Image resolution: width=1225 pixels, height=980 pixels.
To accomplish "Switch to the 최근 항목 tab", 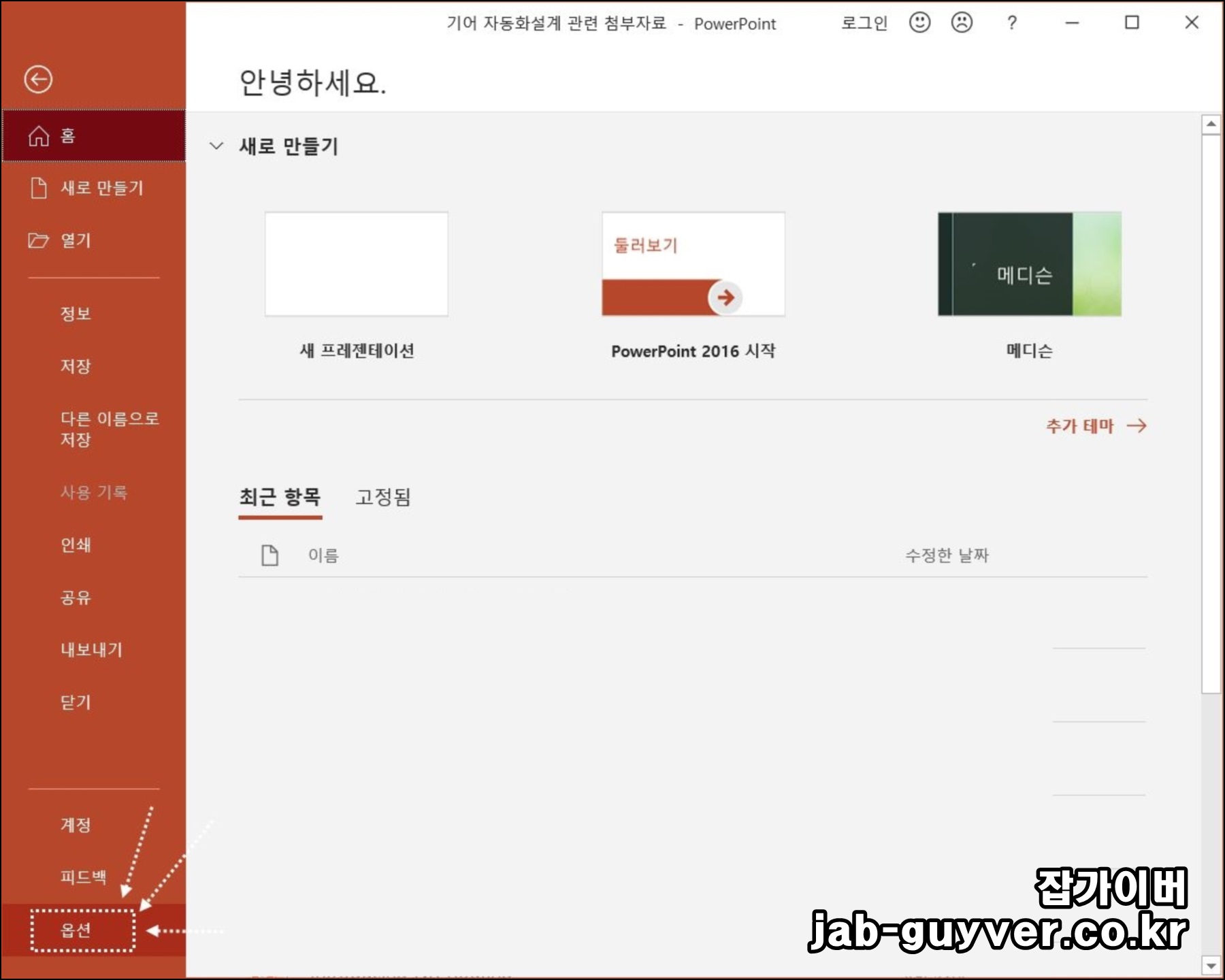I will (x=280, y=497).
